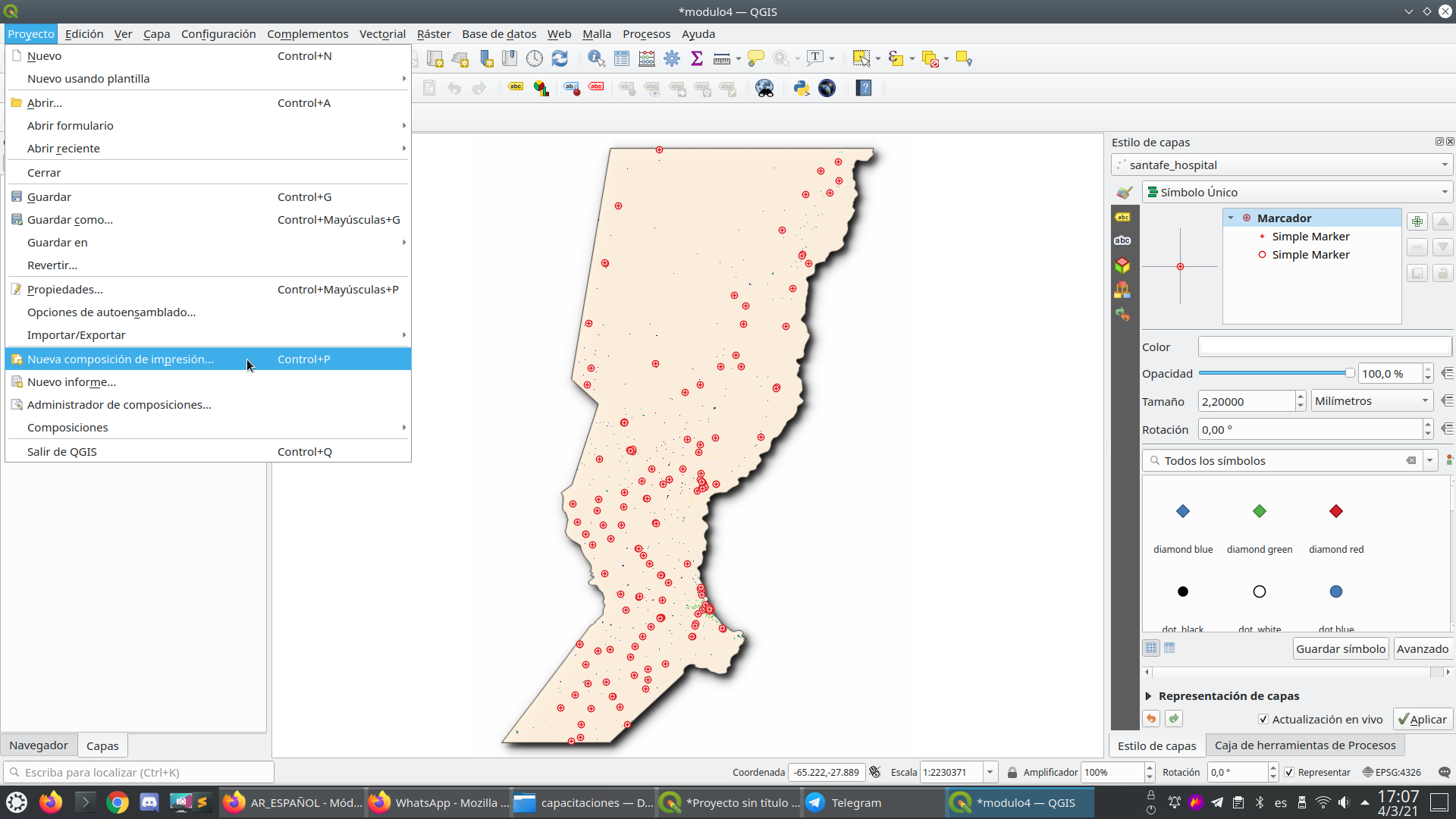1456x819 pixels.
Task: Open the layer labeling options yellow abc icon
Action: click(x=516, y=88)
